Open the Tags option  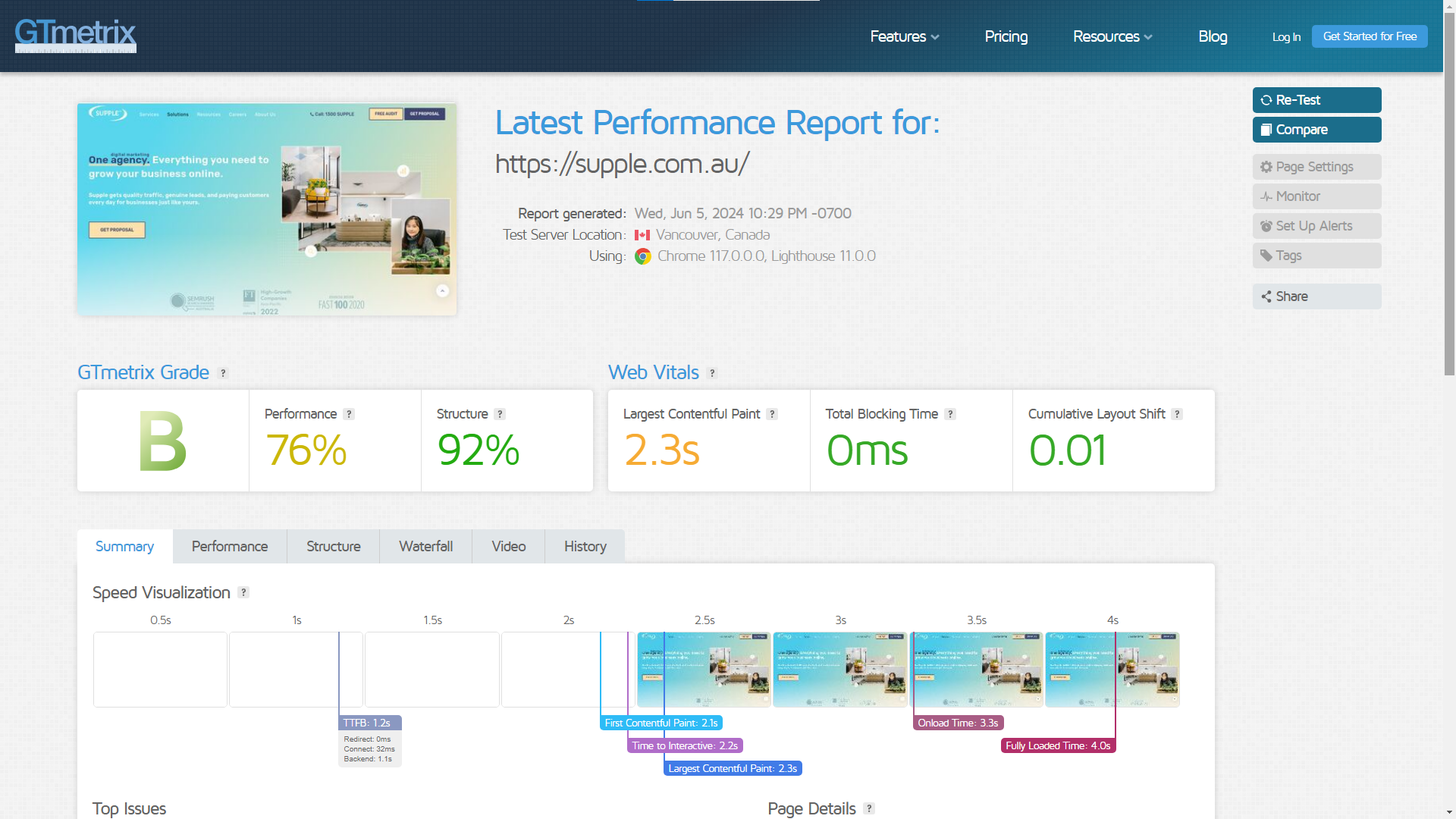pyautogui.click(x=1316, y=256)
